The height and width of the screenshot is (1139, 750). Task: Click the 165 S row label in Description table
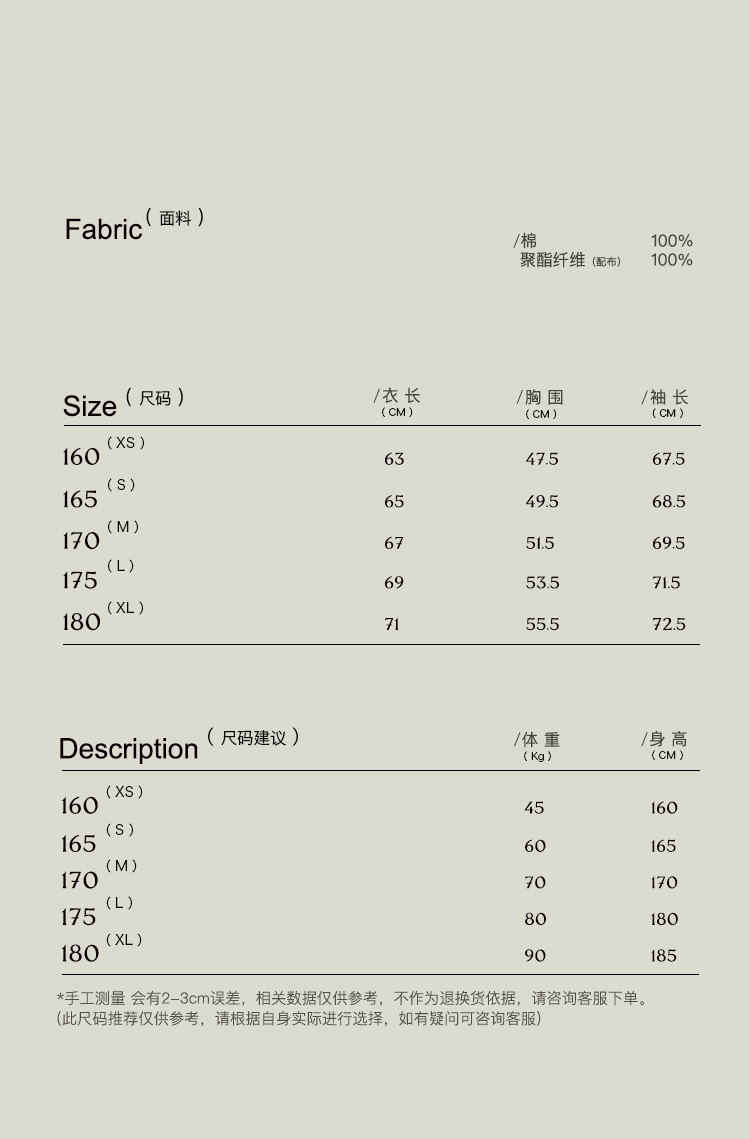80,843
